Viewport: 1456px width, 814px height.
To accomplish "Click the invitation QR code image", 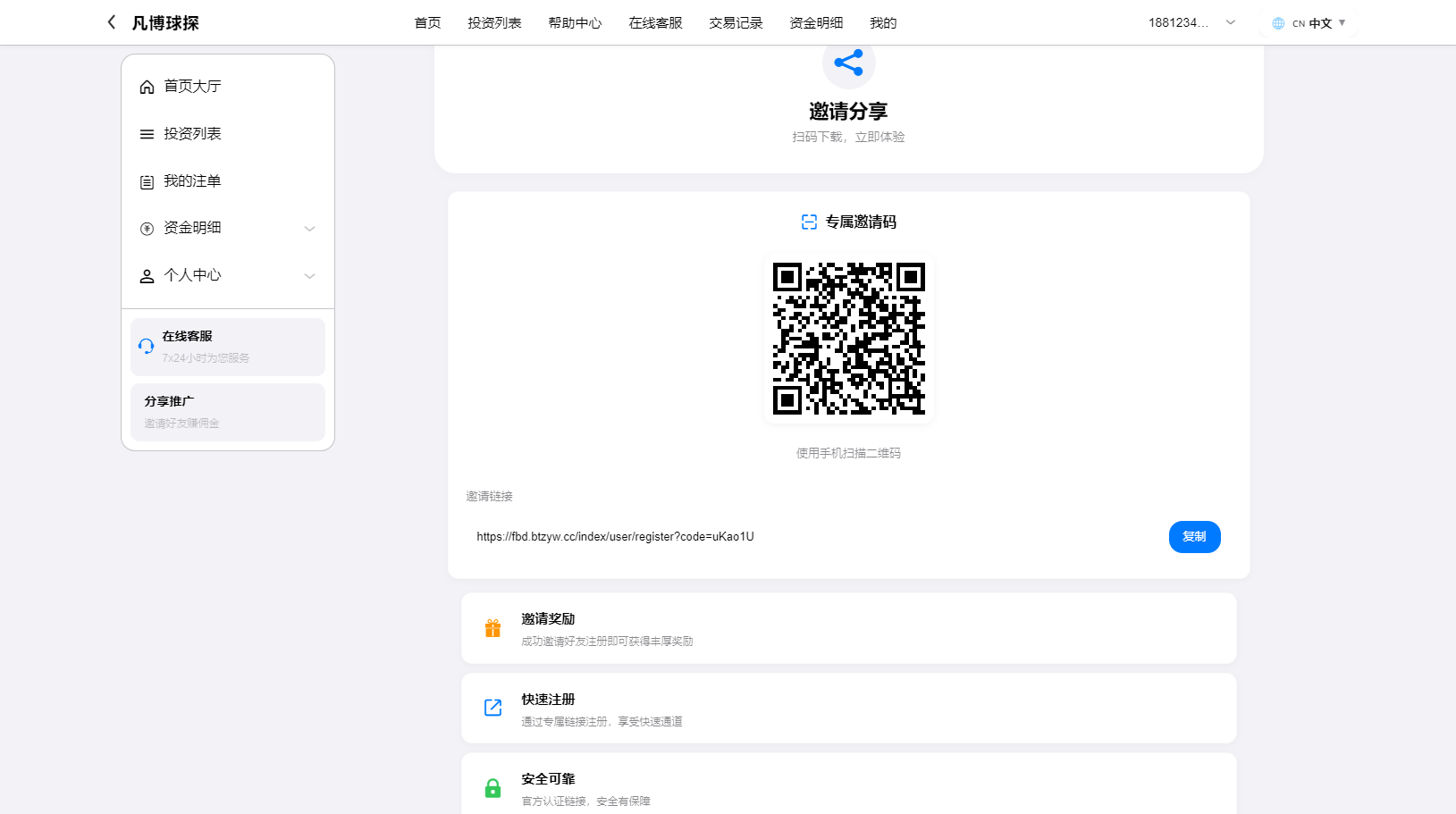I will click(849, 339).
